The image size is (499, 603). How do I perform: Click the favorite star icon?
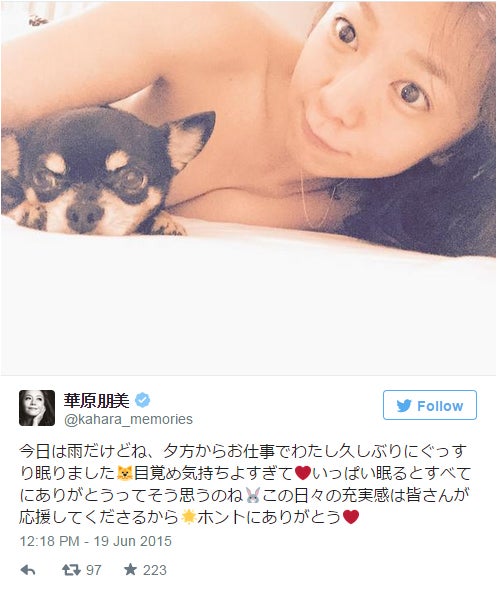(130, 570)
